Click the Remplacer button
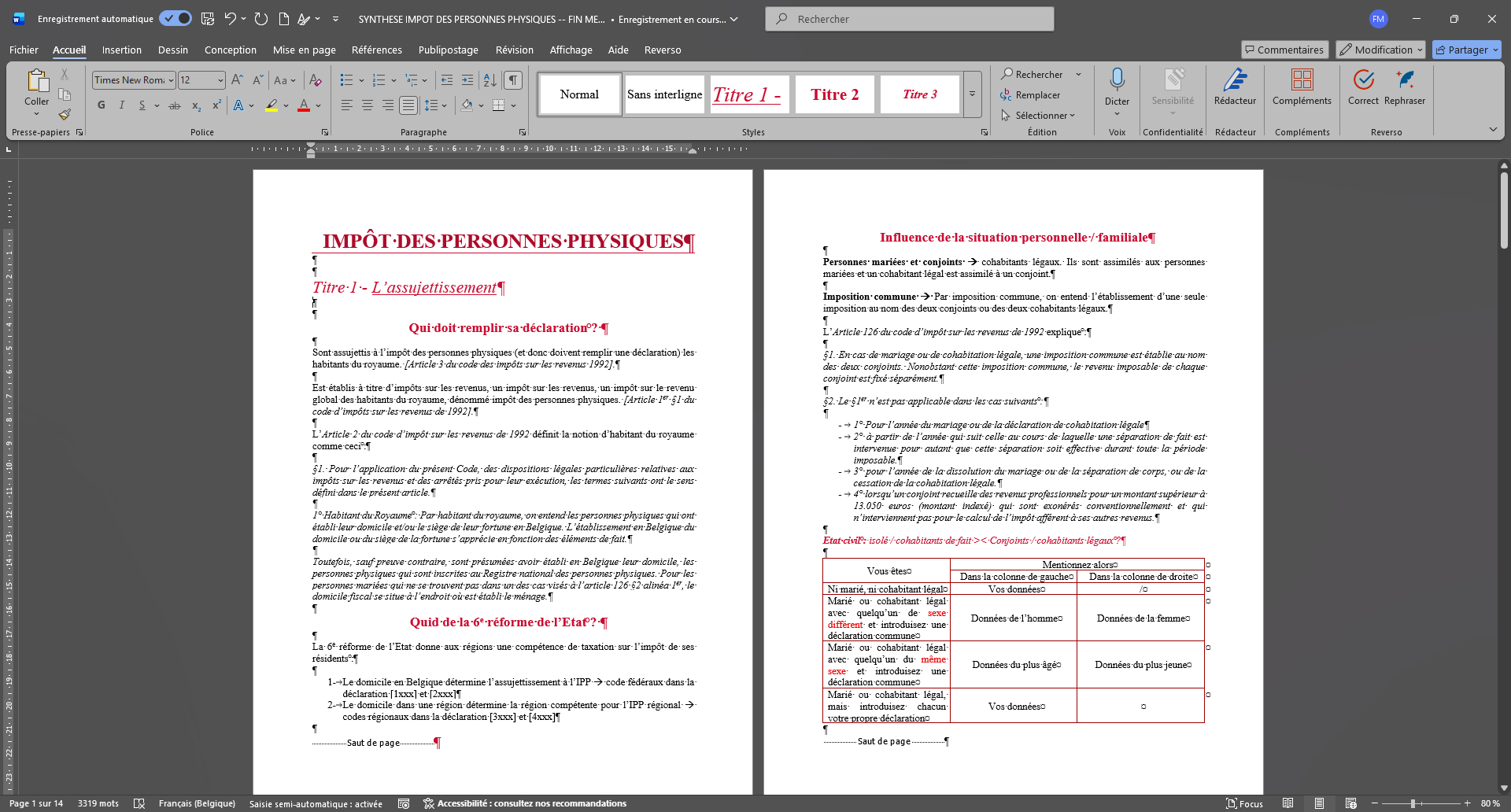1511x812 pixels. (x=1031, y=95)
